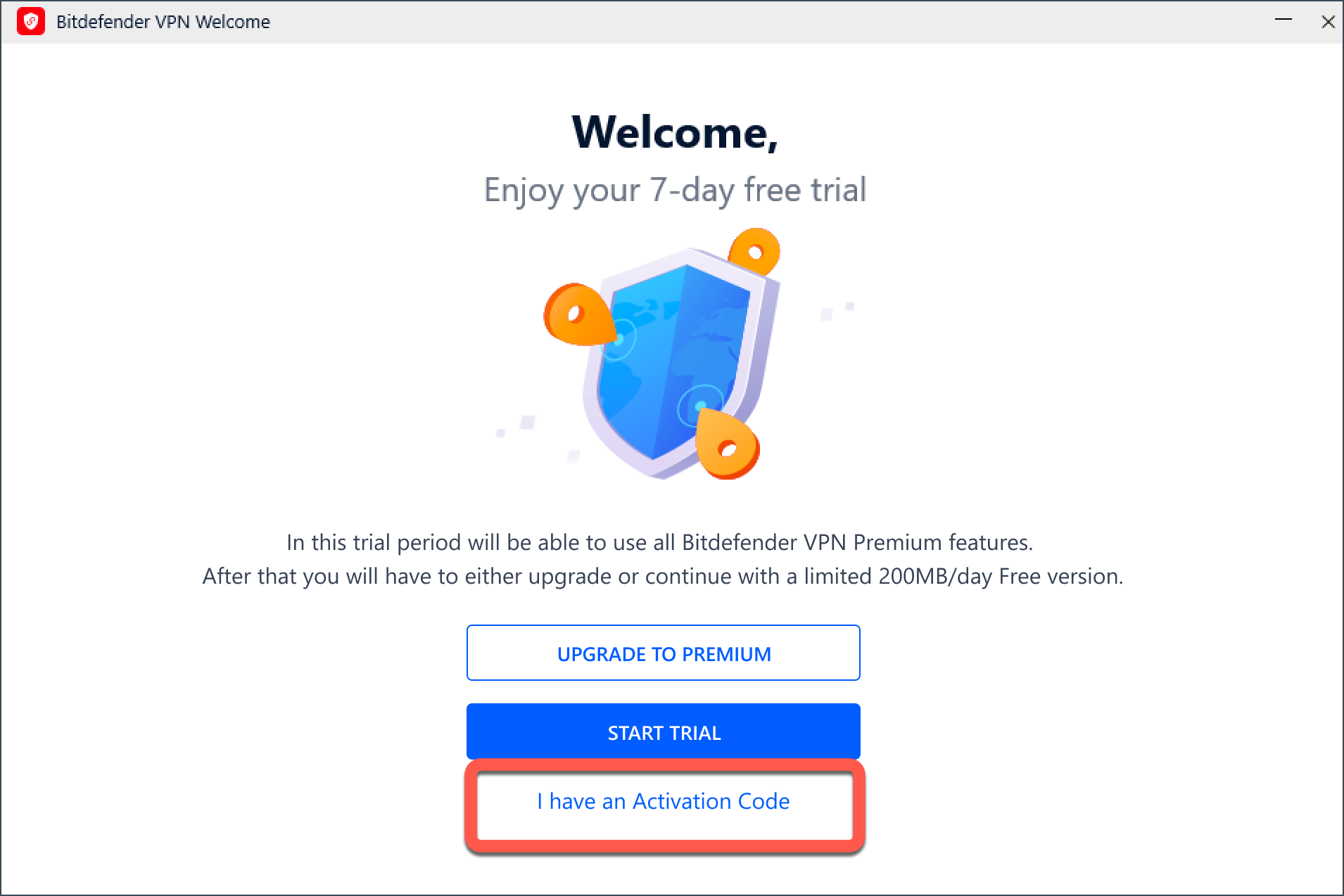Click the 7-day free trial subtitle

675,189
